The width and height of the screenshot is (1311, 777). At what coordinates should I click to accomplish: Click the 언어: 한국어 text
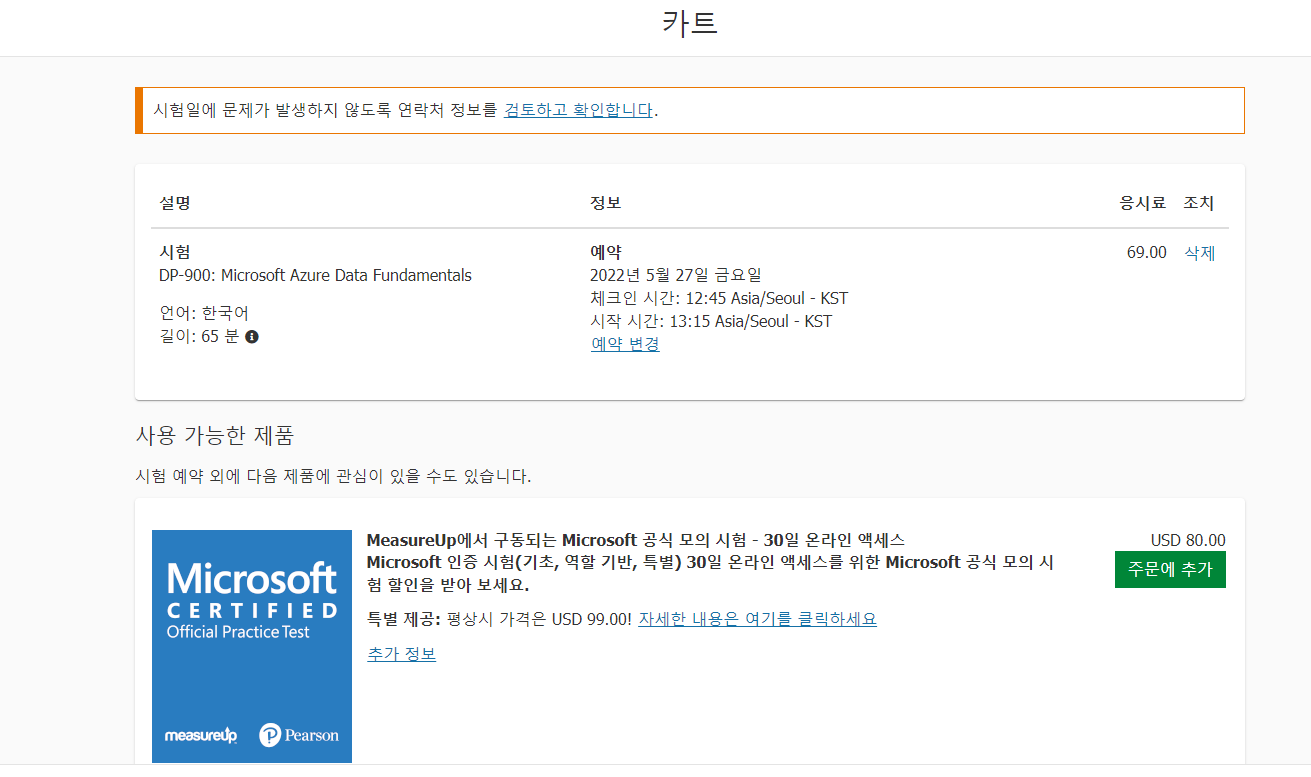point(204,313)
